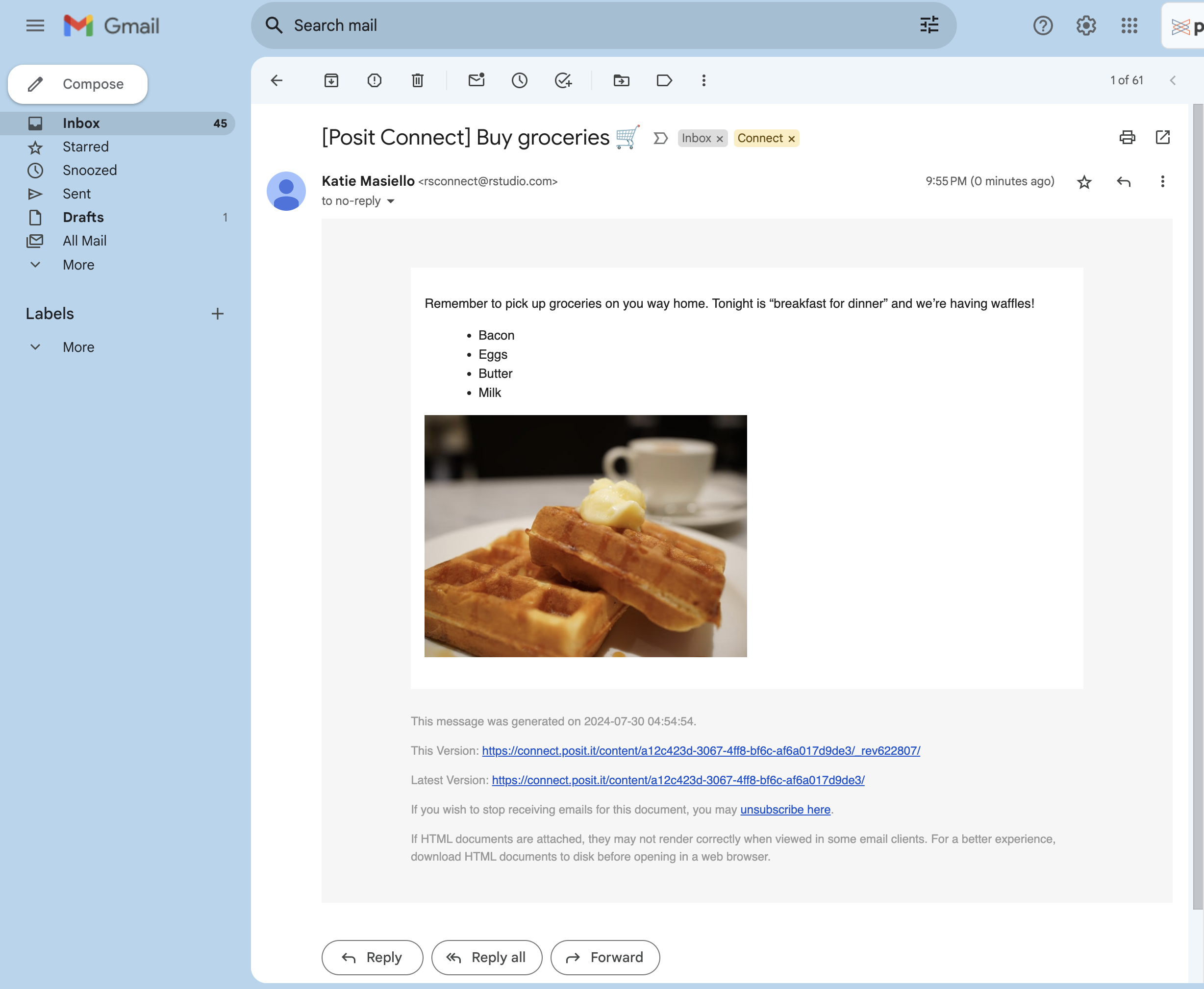Screen dimensions: 1204x989
Task: Remove the Connect label from this email
Action: click(x=791, y=139)
